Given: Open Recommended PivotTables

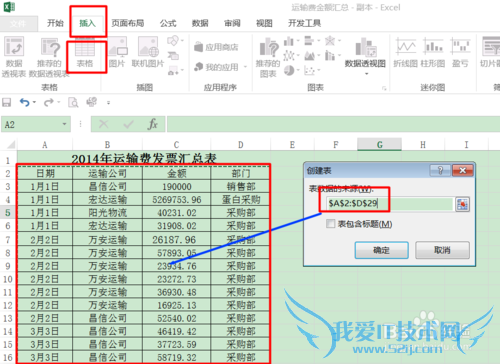Looking at the screenshot, I should point(49,56).
